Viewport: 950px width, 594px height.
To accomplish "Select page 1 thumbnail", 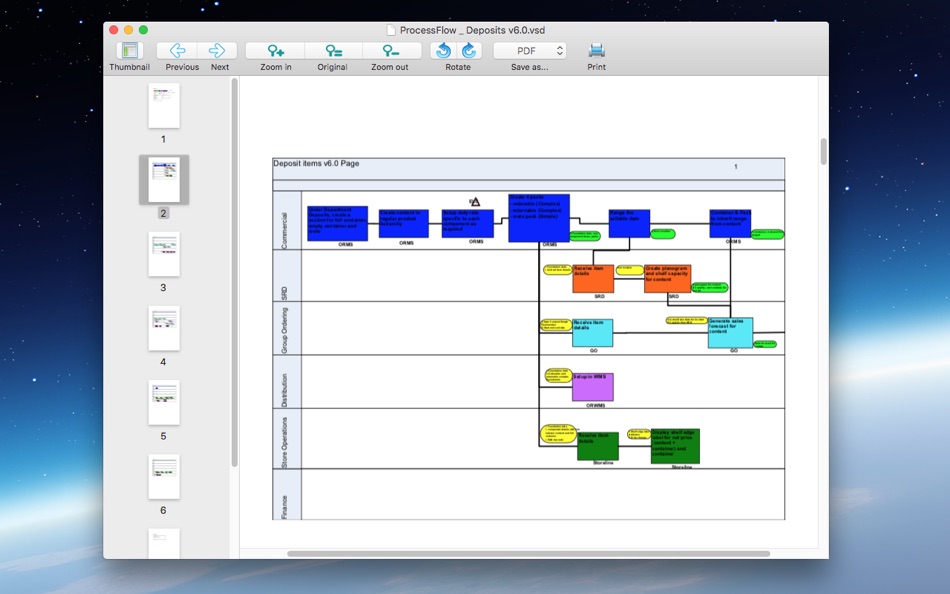I will 164,105.
